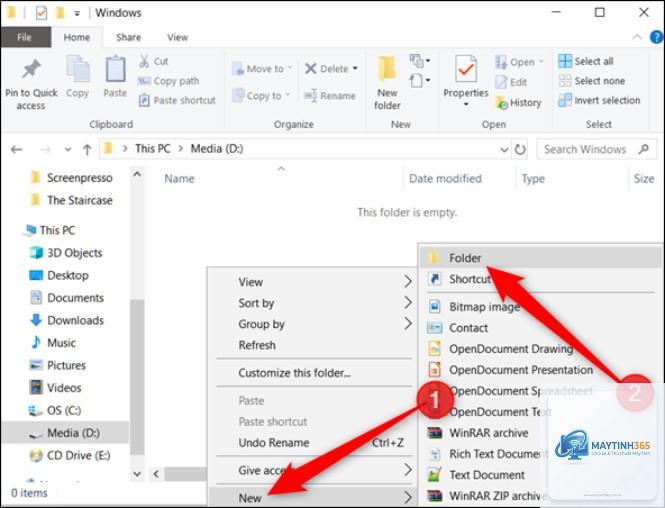
Task: Open the Help question mark icon
Action: [x=656, y=37]
